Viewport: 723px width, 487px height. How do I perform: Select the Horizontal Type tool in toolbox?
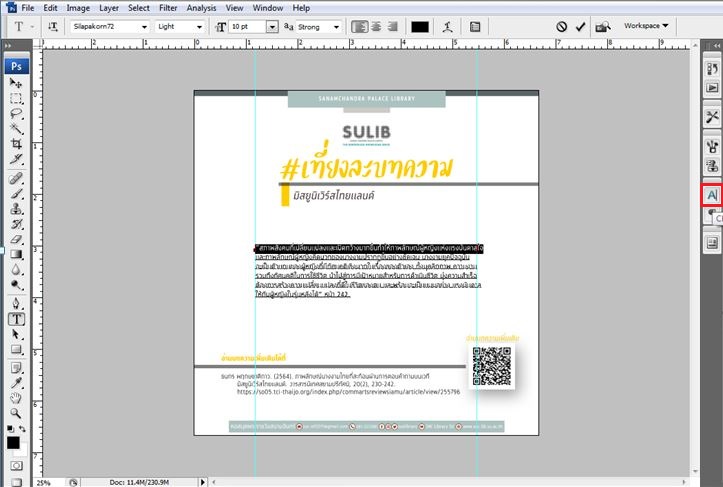point(16,319)
